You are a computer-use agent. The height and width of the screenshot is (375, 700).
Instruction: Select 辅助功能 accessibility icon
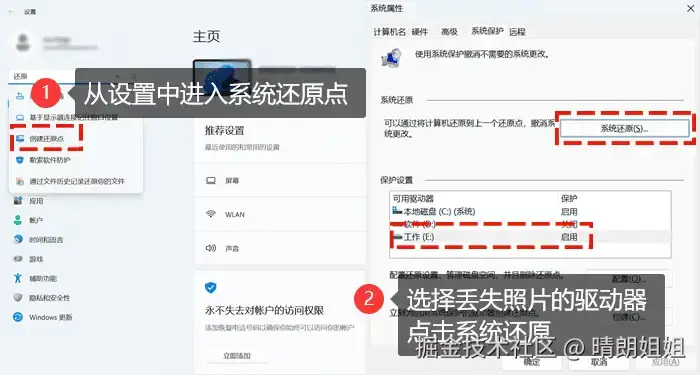click(18, 278)
